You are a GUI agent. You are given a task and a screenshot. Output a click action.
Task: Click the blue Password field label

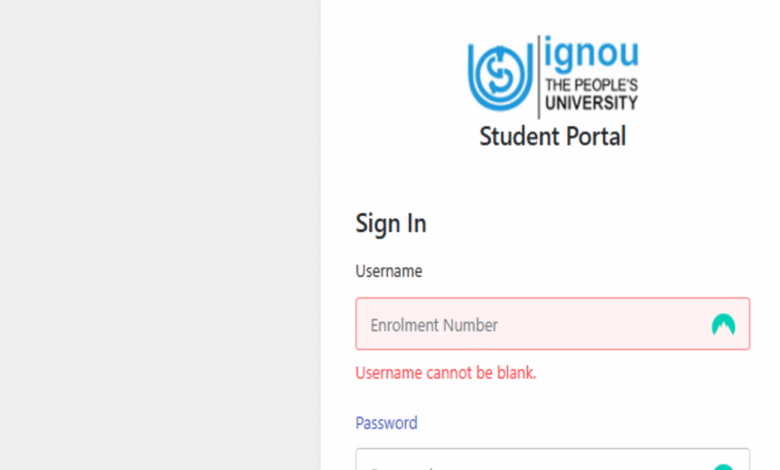click(386, 423)
